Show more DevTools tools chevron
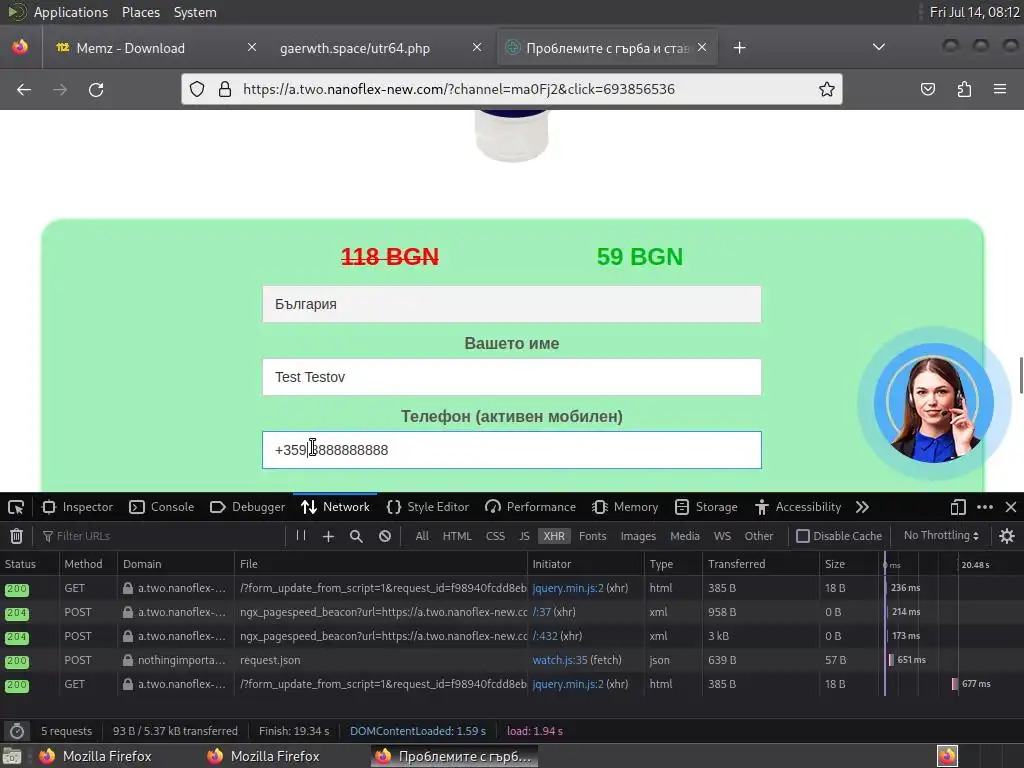Viewport: 1024px width, 768px height. pyautogui.click(x=862, y=507)
